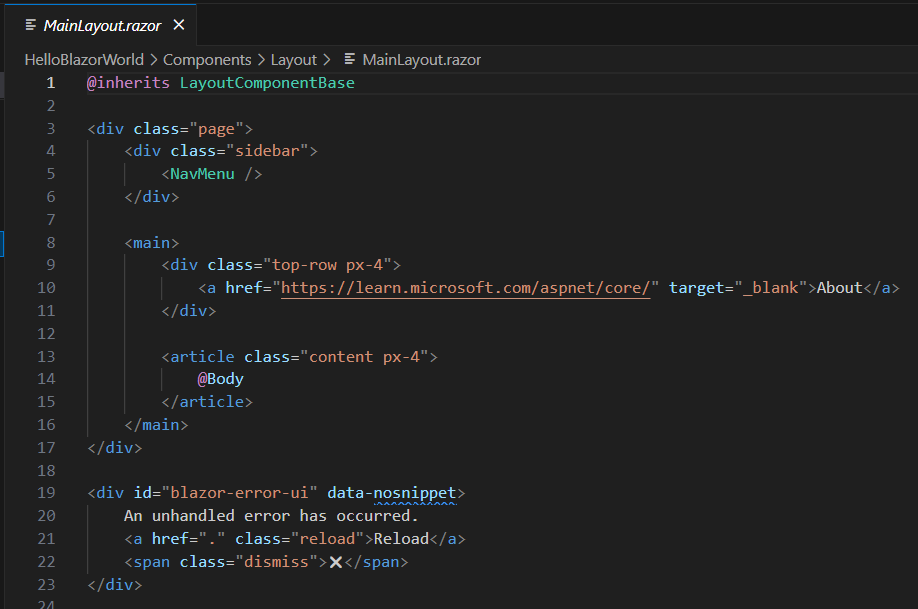This screenshot has width=918, height=609.
Task: Click the active item indicator on the left activity bar
Action: pyautogui.click(x=3, y=242)
